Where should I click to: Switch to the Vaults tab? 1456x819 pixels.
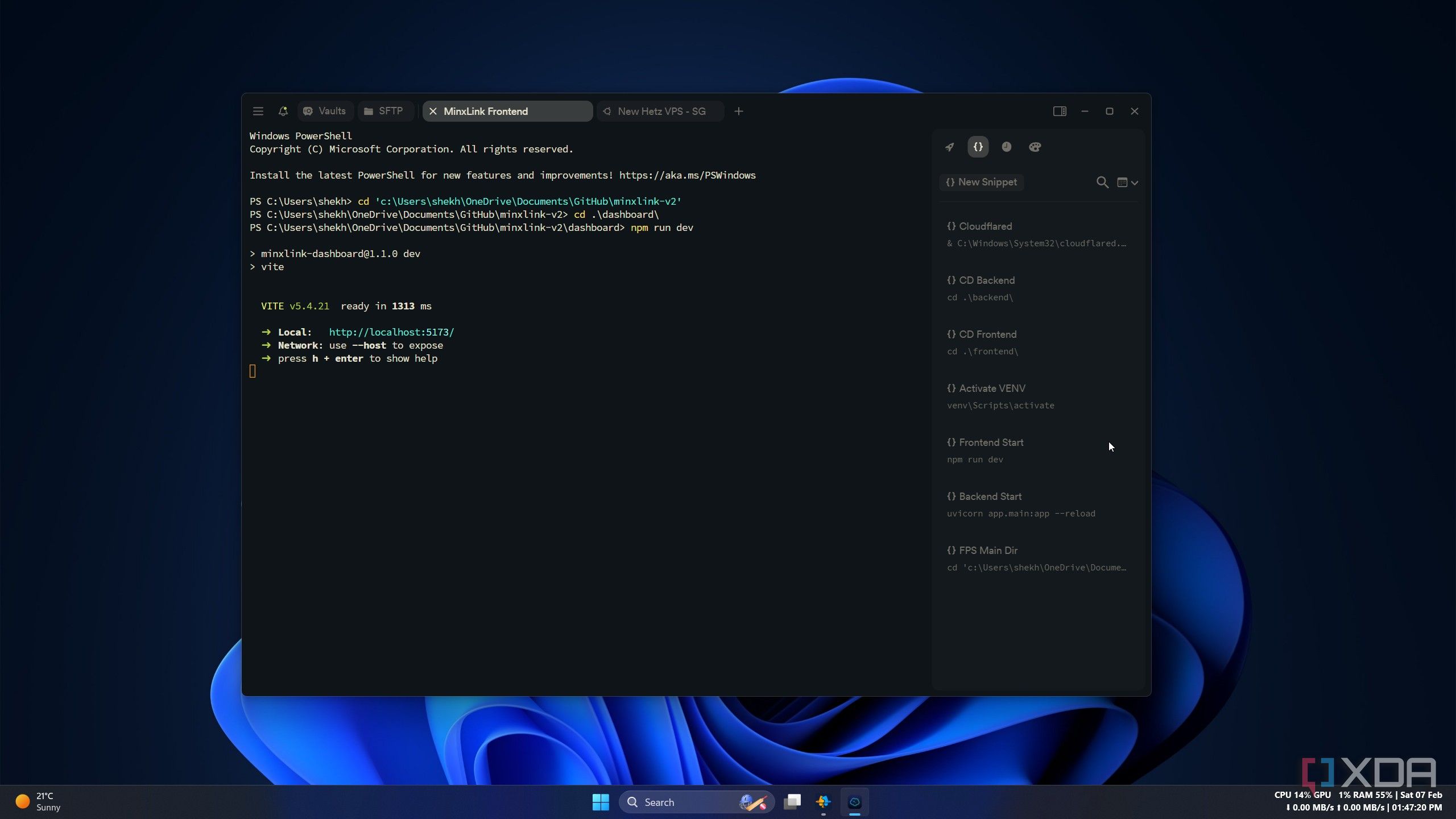coord(325,111)
